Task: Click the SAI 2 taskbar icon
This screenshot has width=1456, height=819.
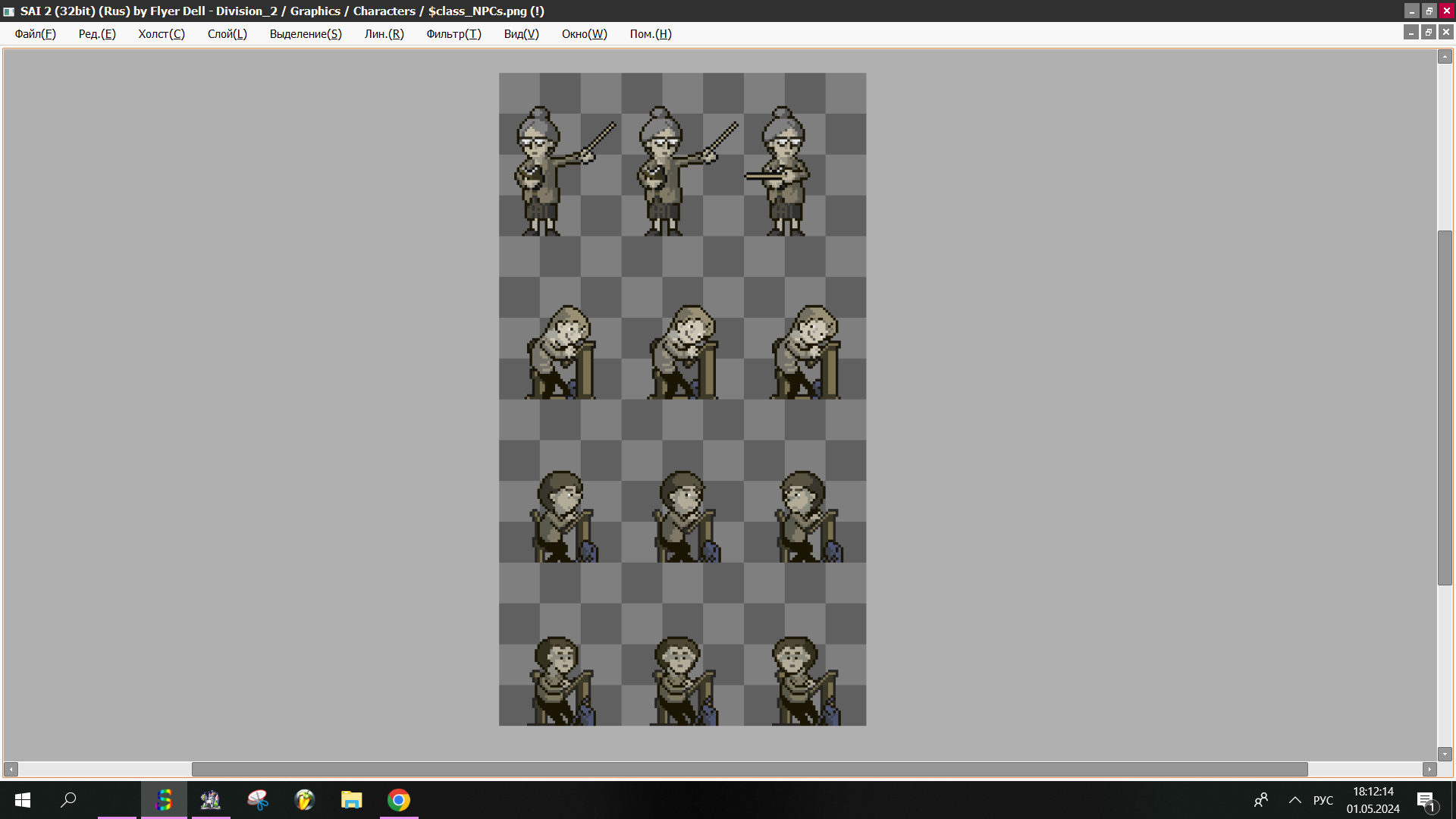Action: click(164, 800)
